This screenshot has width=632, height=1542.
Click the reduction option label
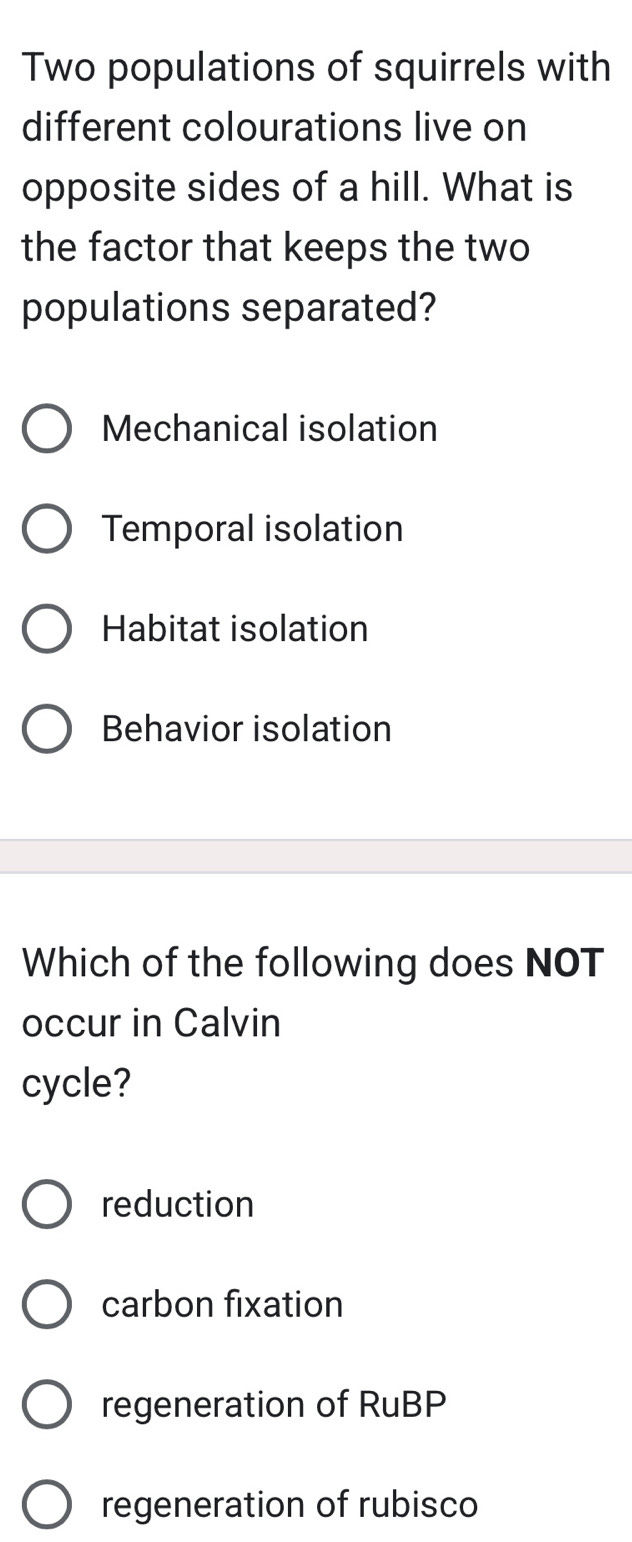click(177, 1204)
